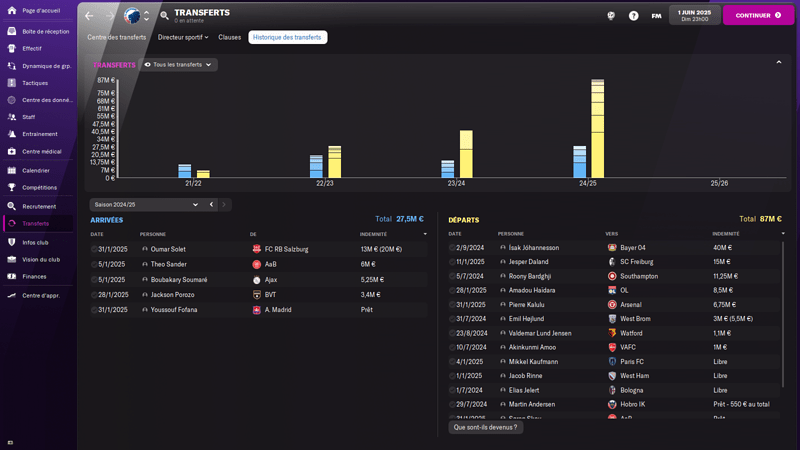Go back with the left arrow icon
Screen dimensions: 800x450
89,16
